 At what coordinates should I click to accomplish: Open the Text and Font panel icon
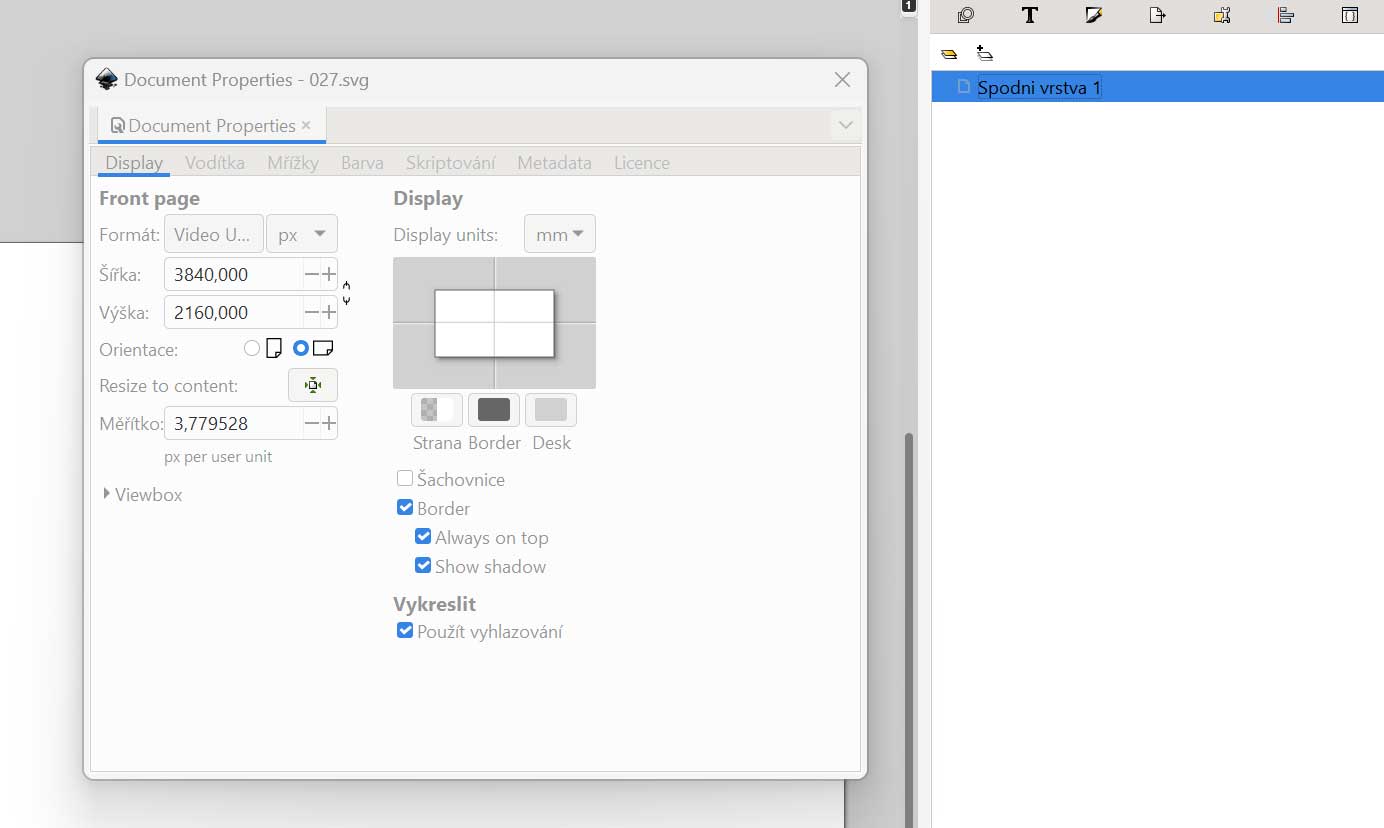tap(1029, 15)
